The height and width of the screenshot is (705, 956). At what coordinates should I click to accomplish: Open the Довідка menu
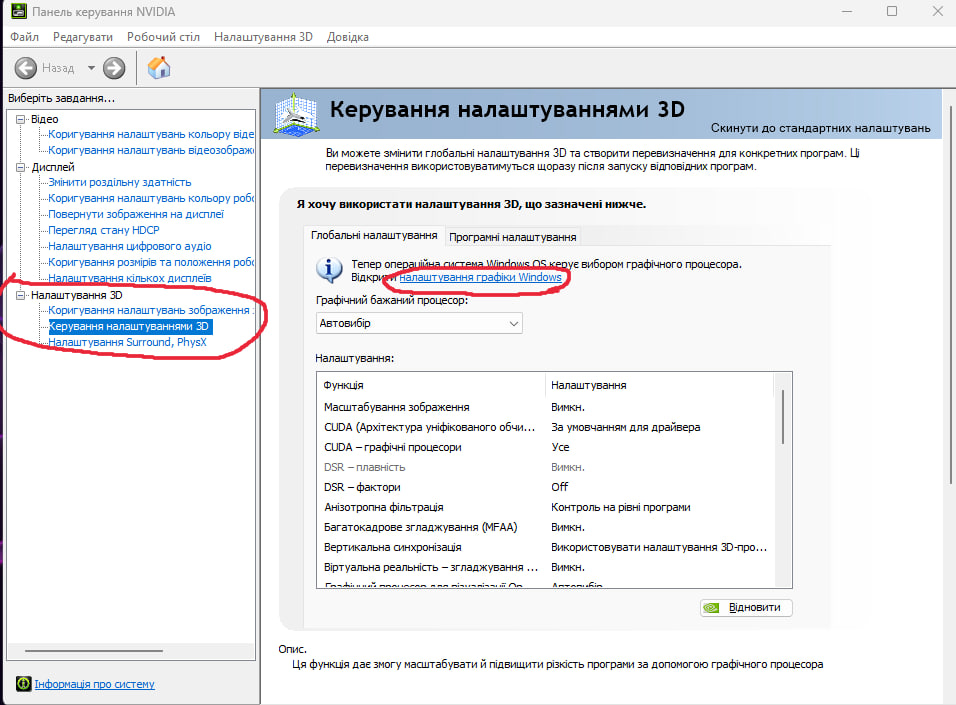tap(348, 37)
